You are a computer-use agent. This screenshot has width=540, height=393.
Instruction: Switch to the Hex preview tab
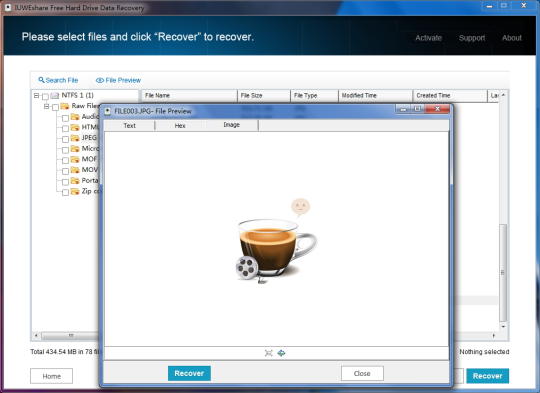point(180,125)
